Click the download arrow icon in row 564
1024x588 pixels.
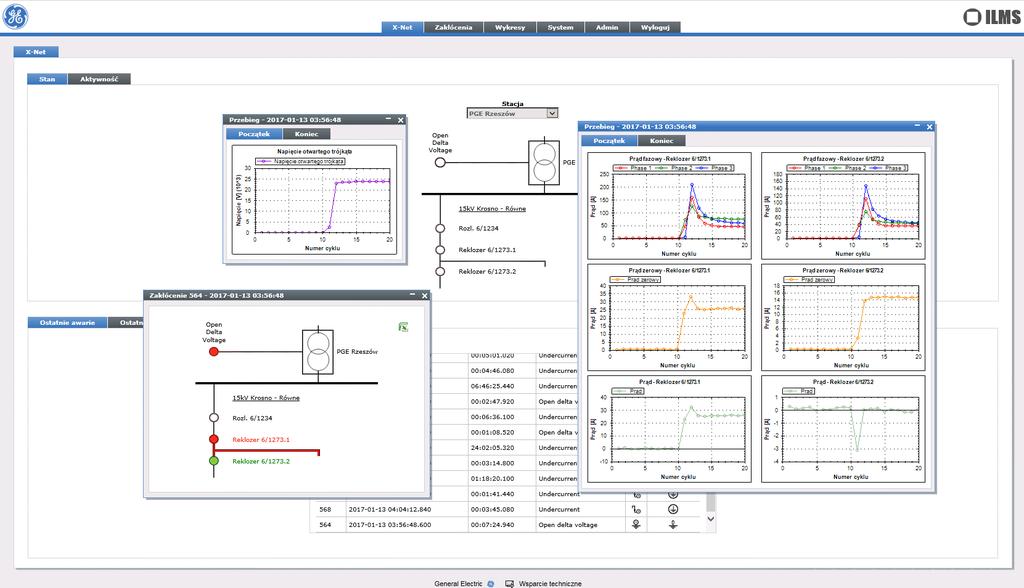click(673, 524)
